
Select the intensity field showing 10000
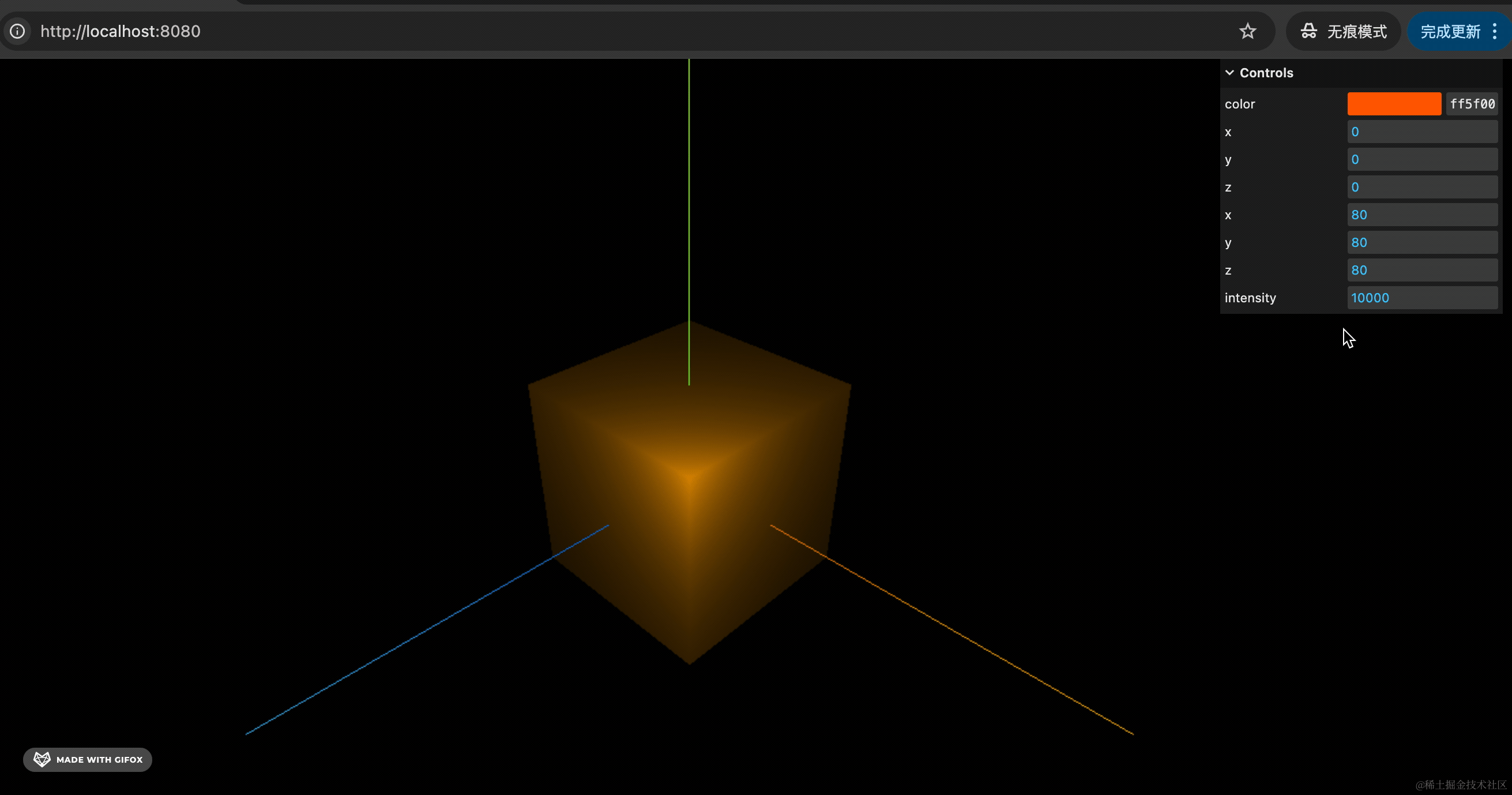point(1422,298)
